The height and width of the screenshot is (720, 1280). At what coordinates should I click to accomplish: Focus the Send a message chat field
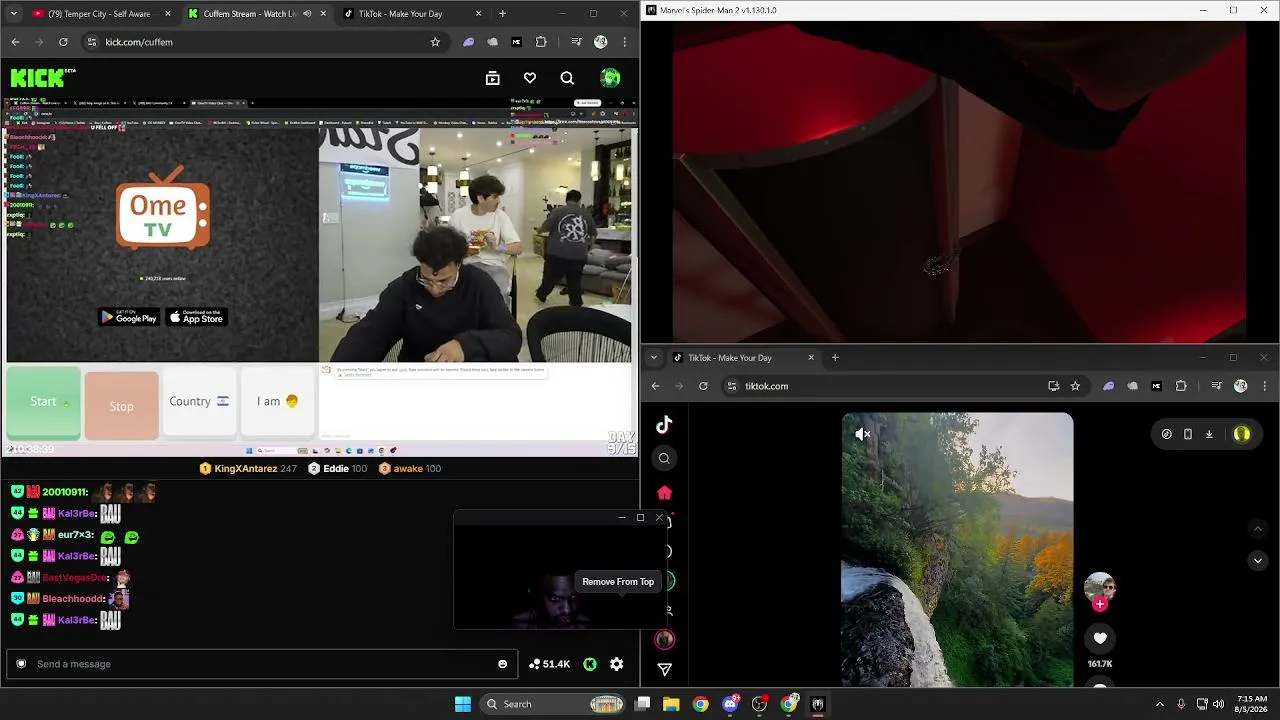pyautogui.click(x=262, y=664)
